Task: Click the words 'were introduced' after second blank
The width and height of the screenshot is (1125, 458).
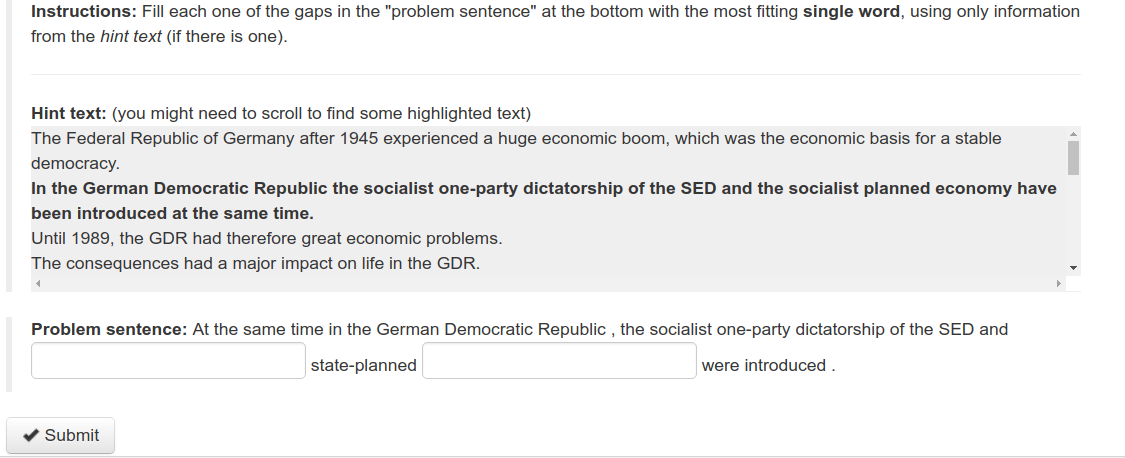Action: (x=764, y=365)
